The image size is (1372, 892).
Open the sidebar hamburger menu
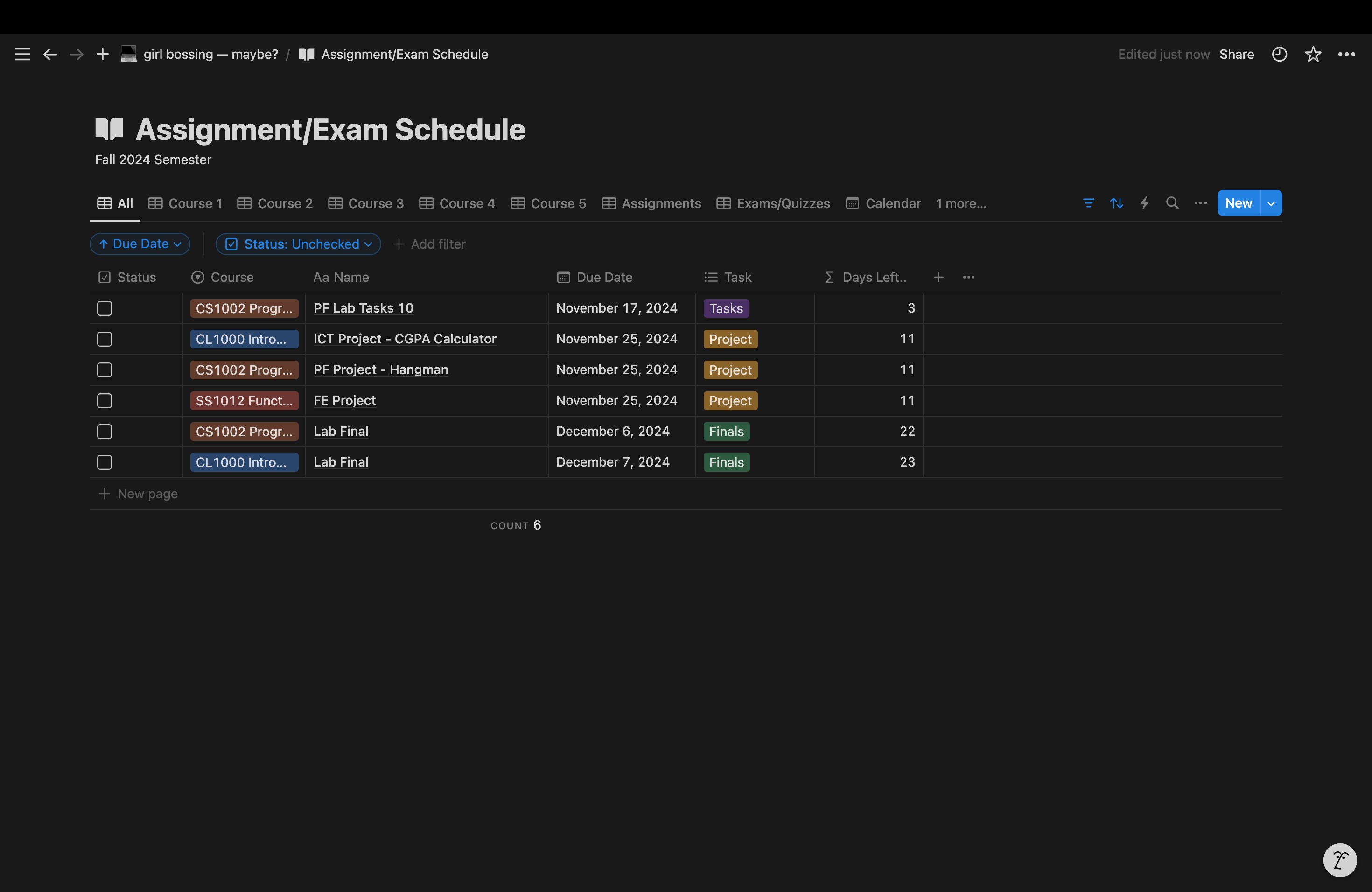(x=22, y=54)
